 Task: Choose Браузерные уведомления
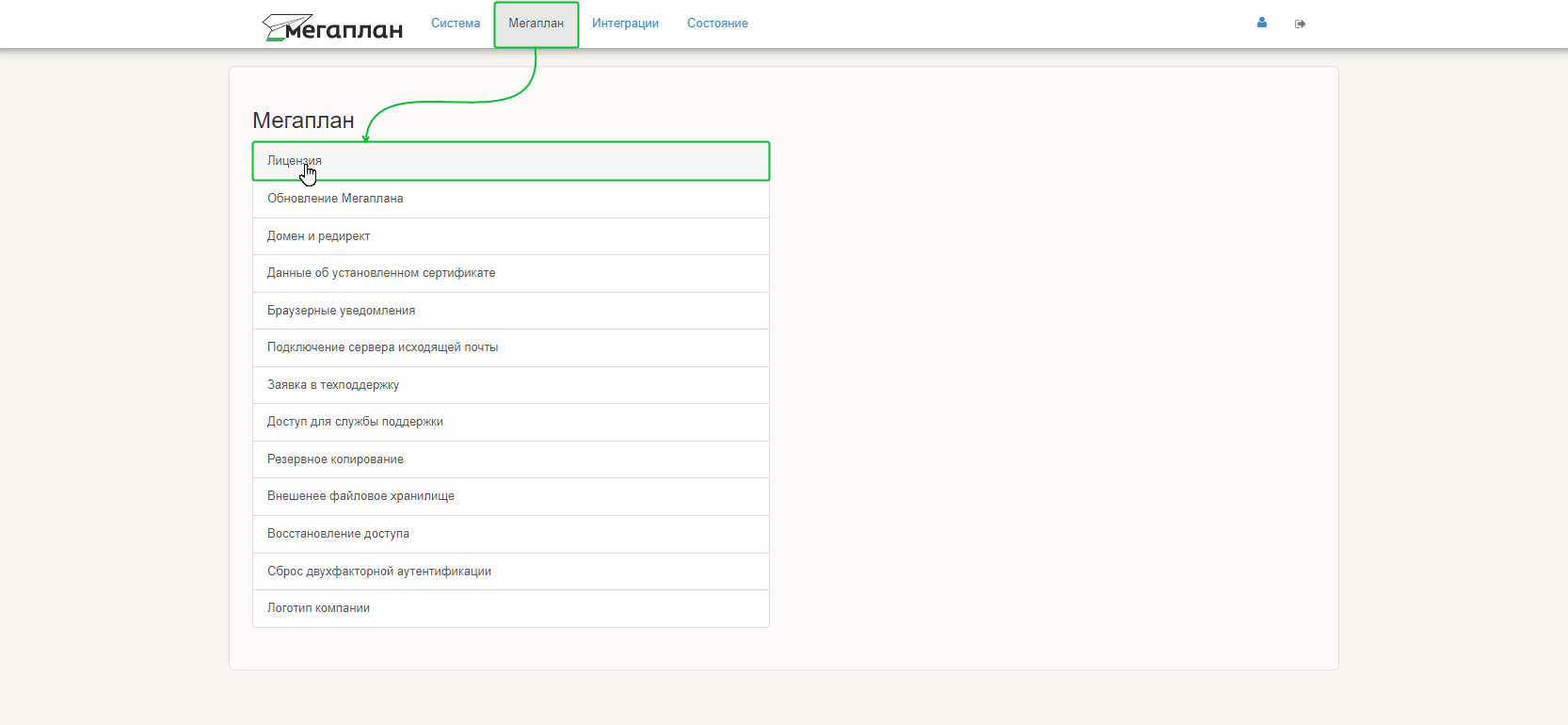511,311
